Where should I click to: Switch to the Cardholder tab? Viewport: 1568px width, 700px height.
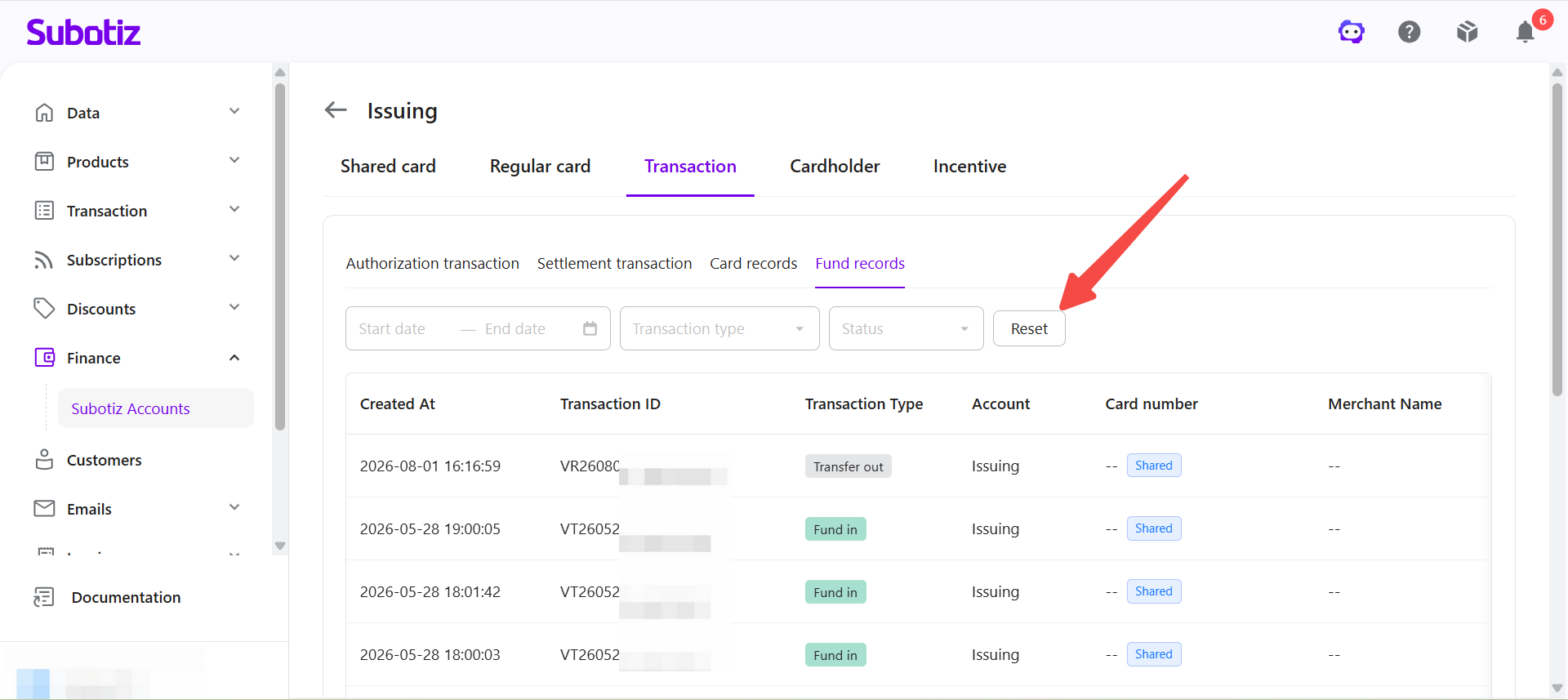tap(835, 166)
